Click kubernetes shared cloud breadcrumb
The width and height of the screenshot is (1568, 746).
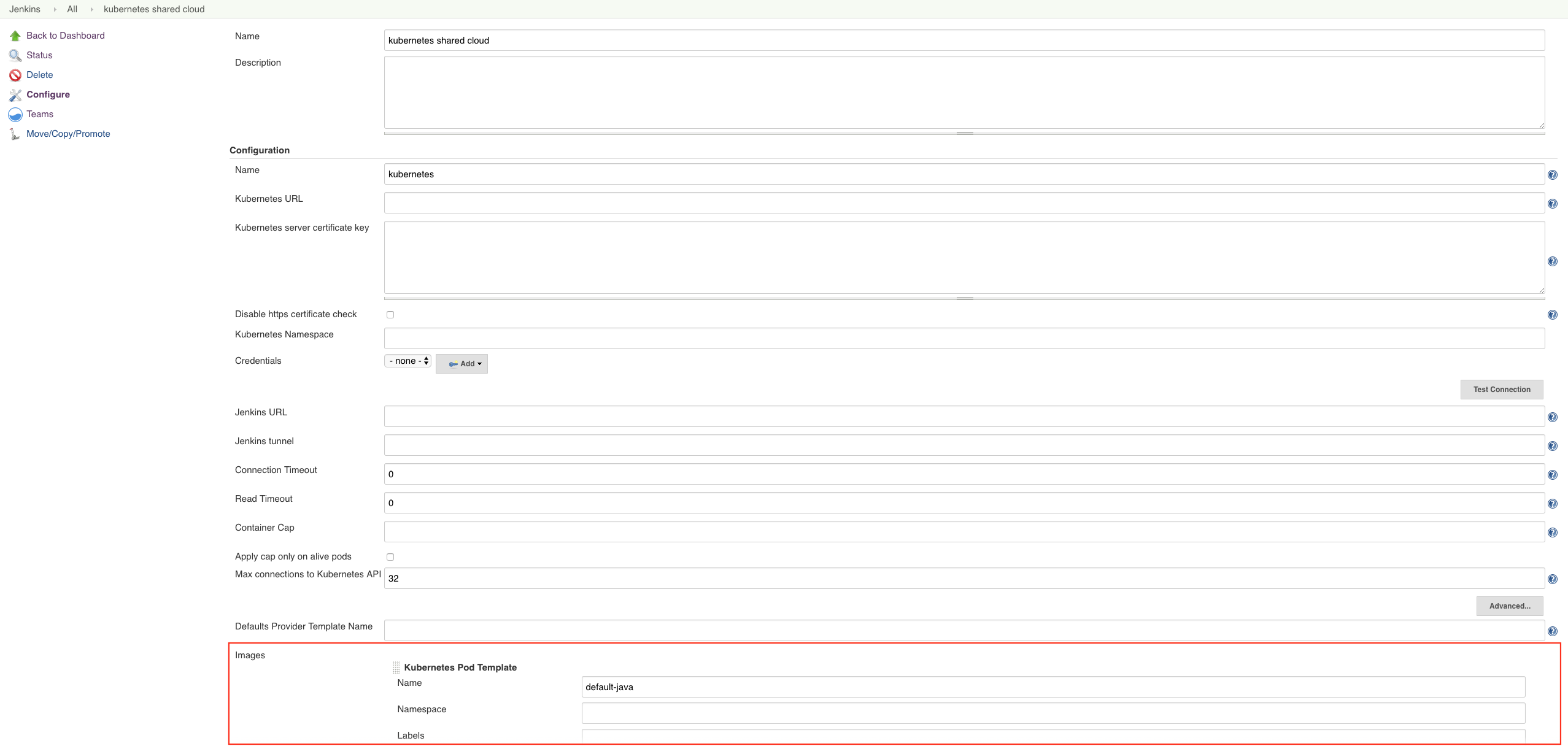click(154, 9)
